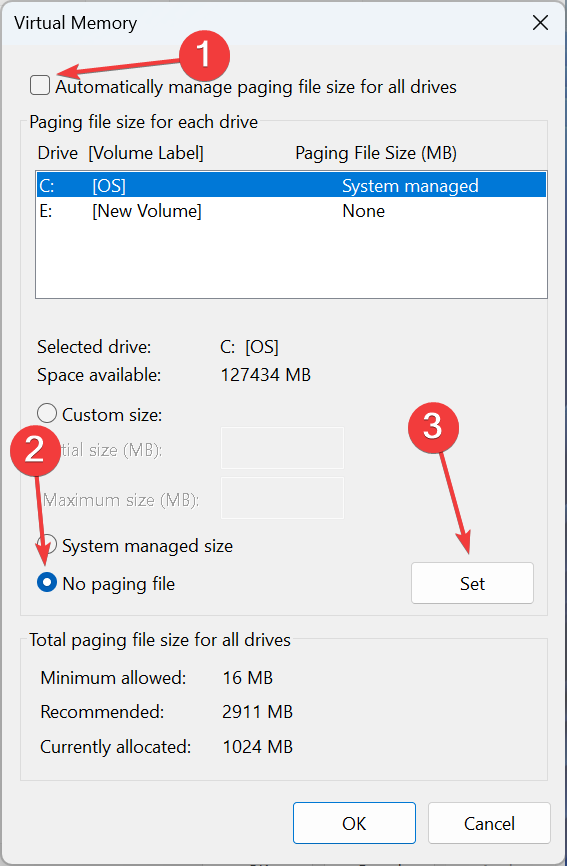Click empty area of drive list
The width and height of the screenshot is (567, 866).
click(291, 261)
